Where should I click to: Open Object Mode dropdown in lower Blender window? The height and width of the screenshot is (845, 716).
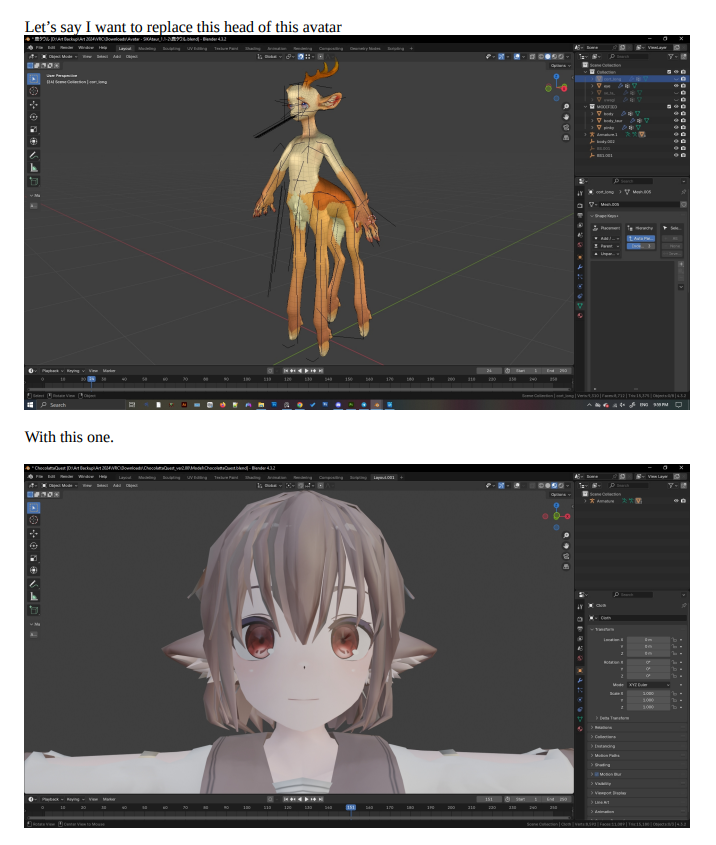60,486
